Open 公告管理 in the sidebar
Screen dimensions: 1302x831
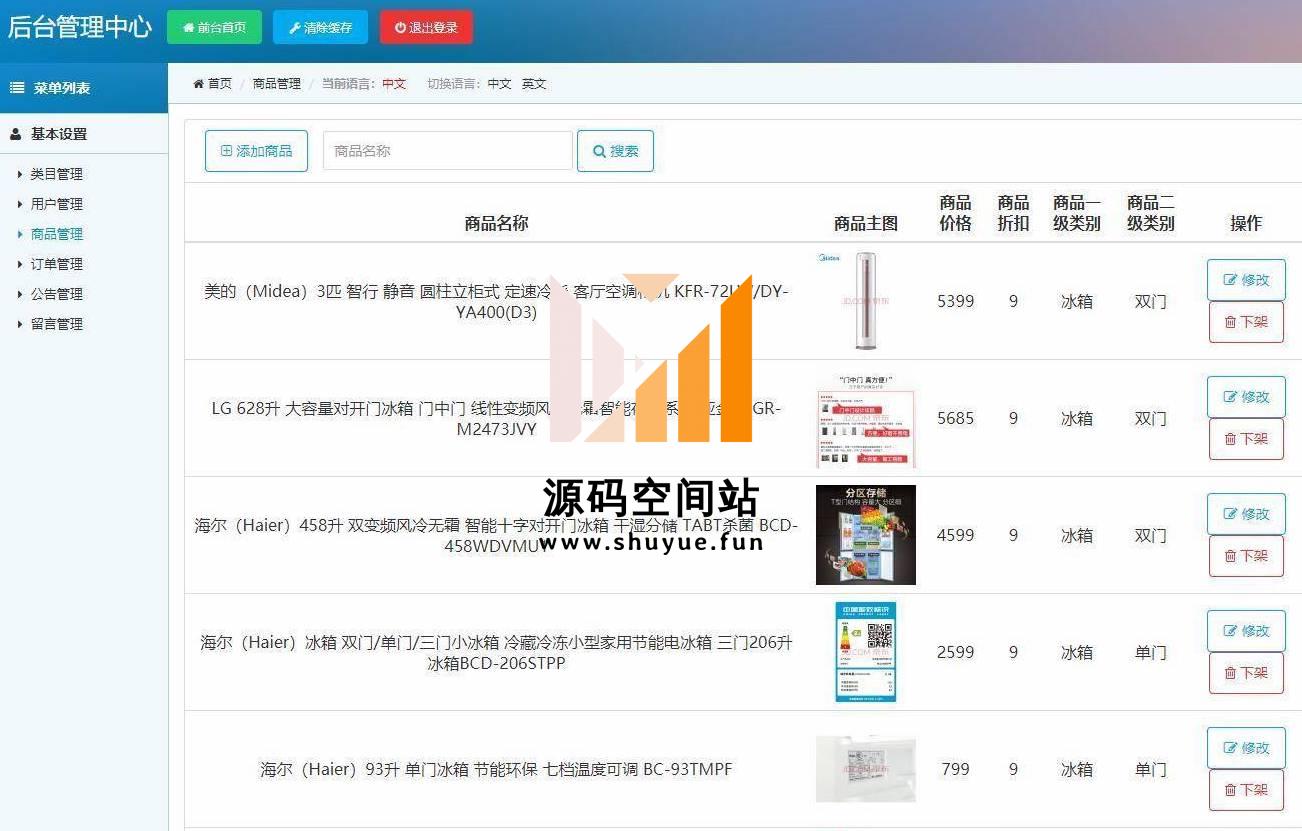56,294
